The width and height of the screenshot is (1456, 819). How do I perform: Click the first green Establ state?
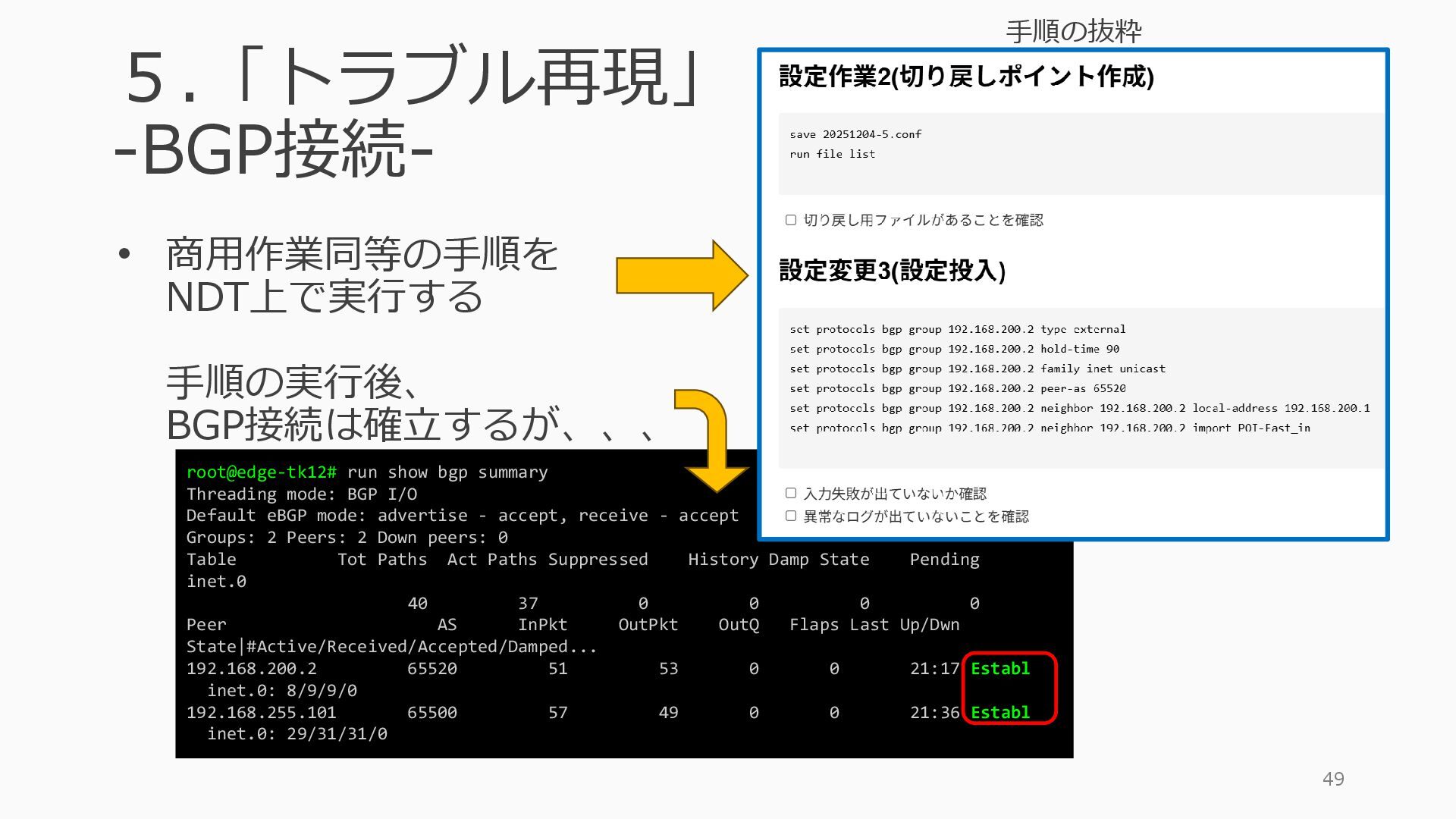click(999, 669)
